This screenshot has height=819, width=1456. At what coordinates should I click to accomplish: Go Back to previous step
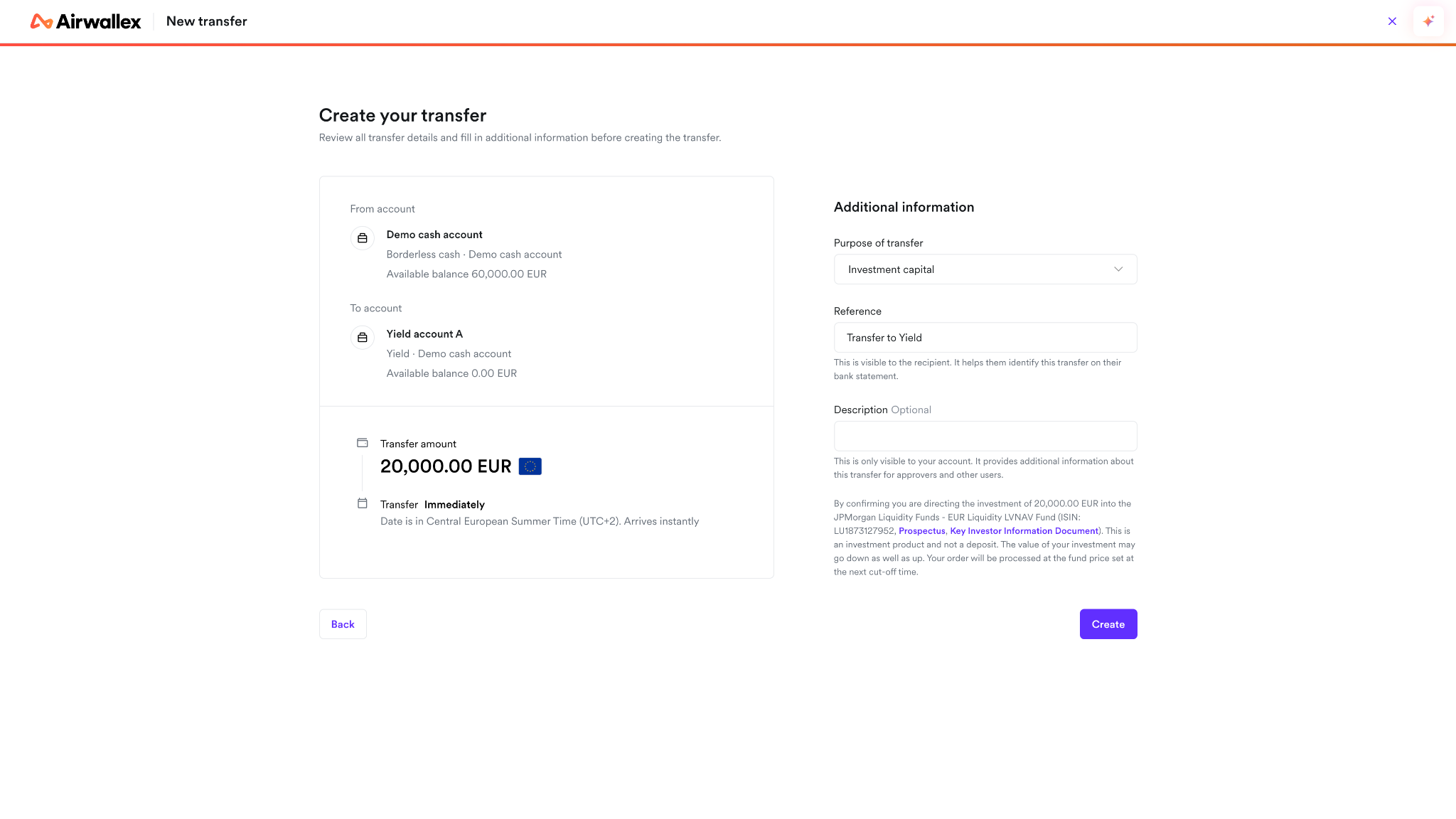coord(343,624)
